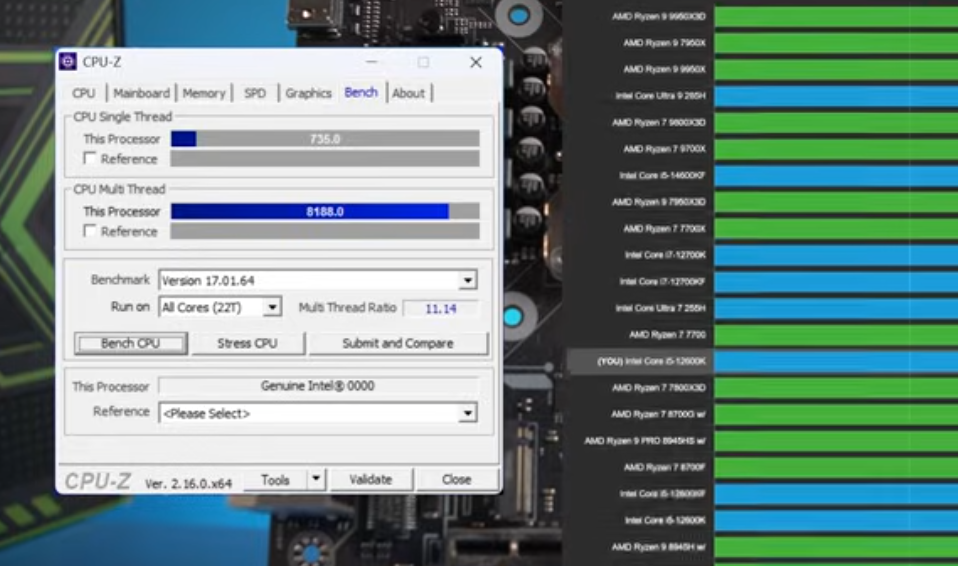
Task: Switch to the CPU tab
Action: point(84,94)
